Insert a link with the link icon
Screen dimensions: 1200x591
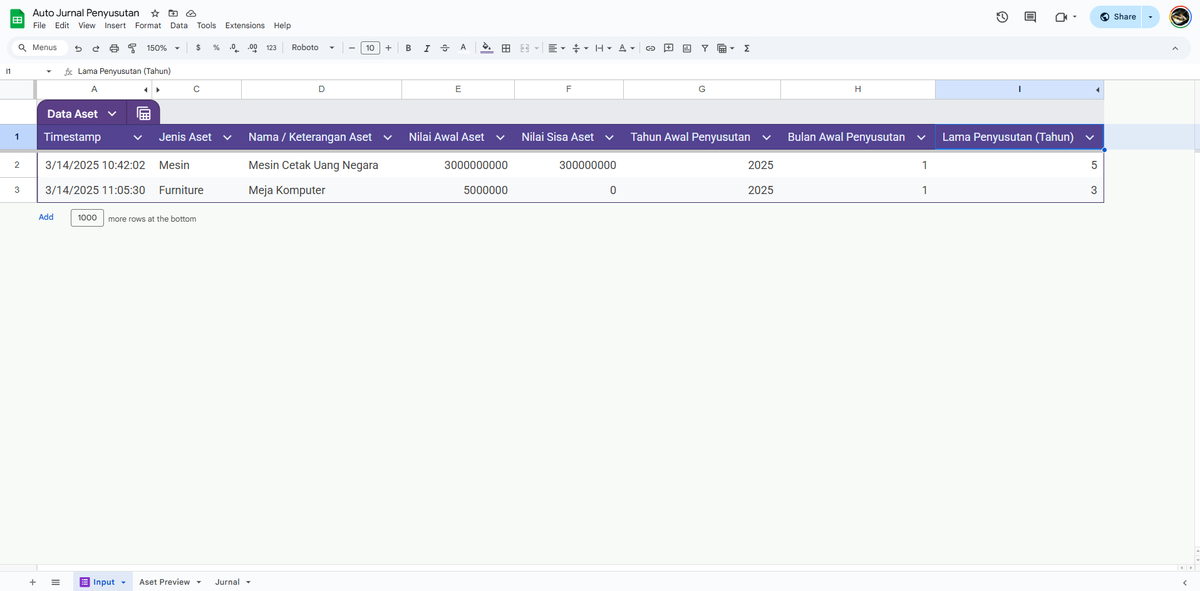point(650,48)
